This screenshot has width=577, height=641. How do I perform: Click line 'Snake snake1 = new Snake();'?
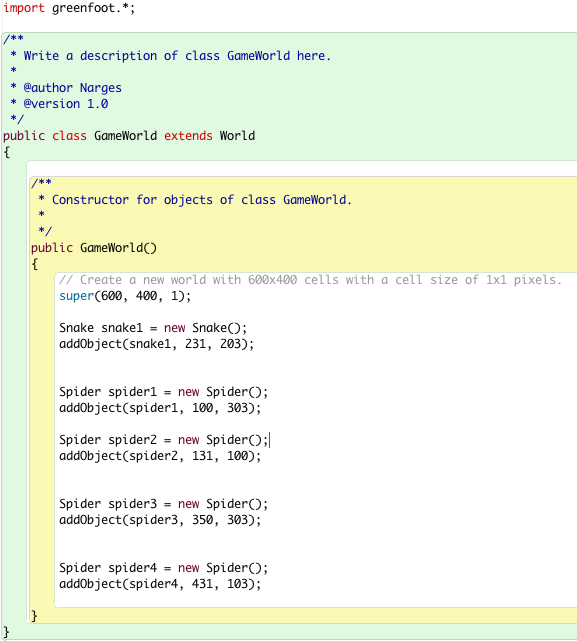(x=153, y=327)
